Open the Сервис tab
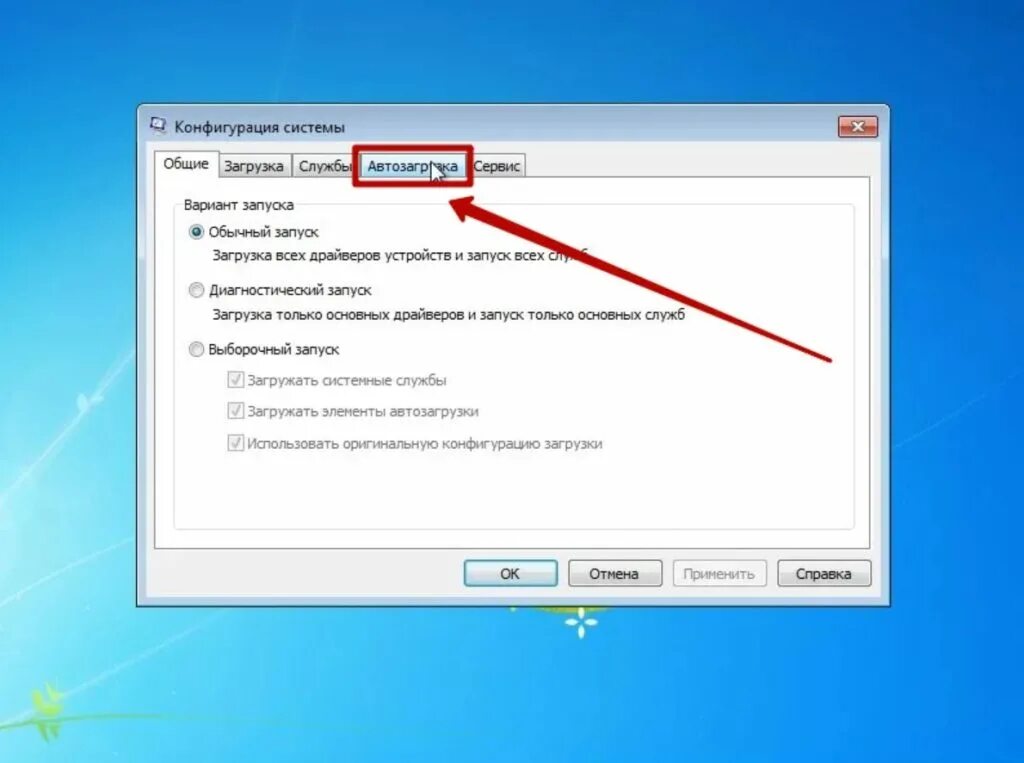This screenshot has height=763, width=1024. 497,166
